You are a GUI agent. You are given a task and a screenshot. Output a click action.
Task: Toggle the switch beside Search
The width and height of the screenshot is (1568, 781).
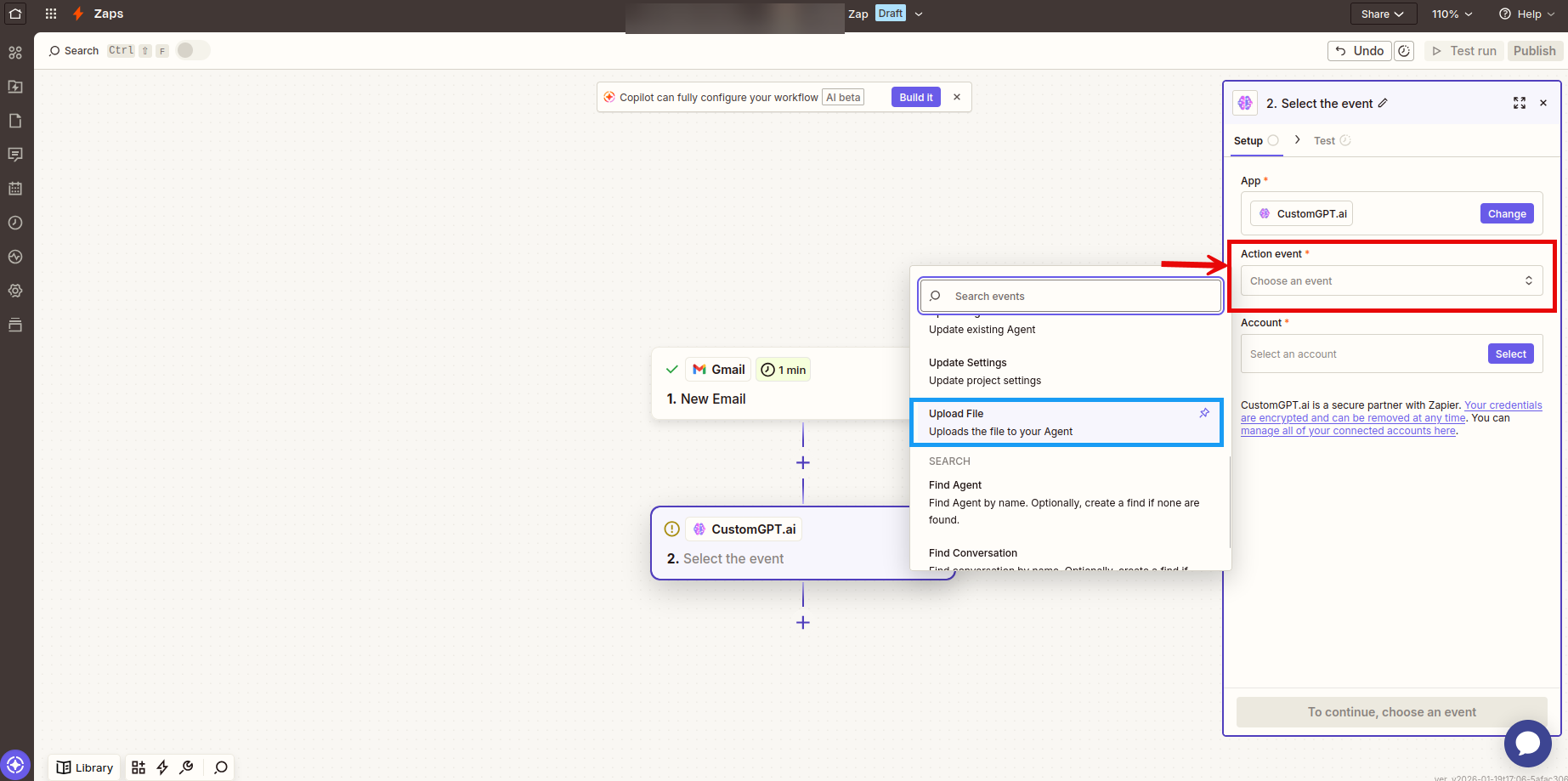(x=193, y=50)
